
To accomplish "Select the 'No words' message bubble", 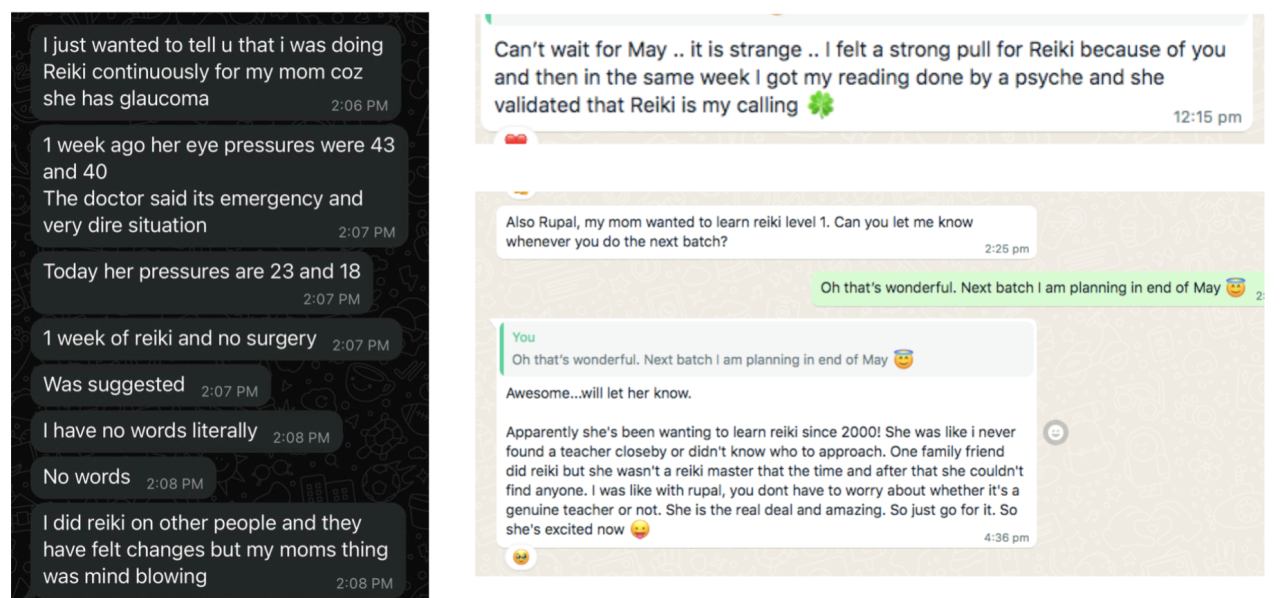I will point(123,478).
